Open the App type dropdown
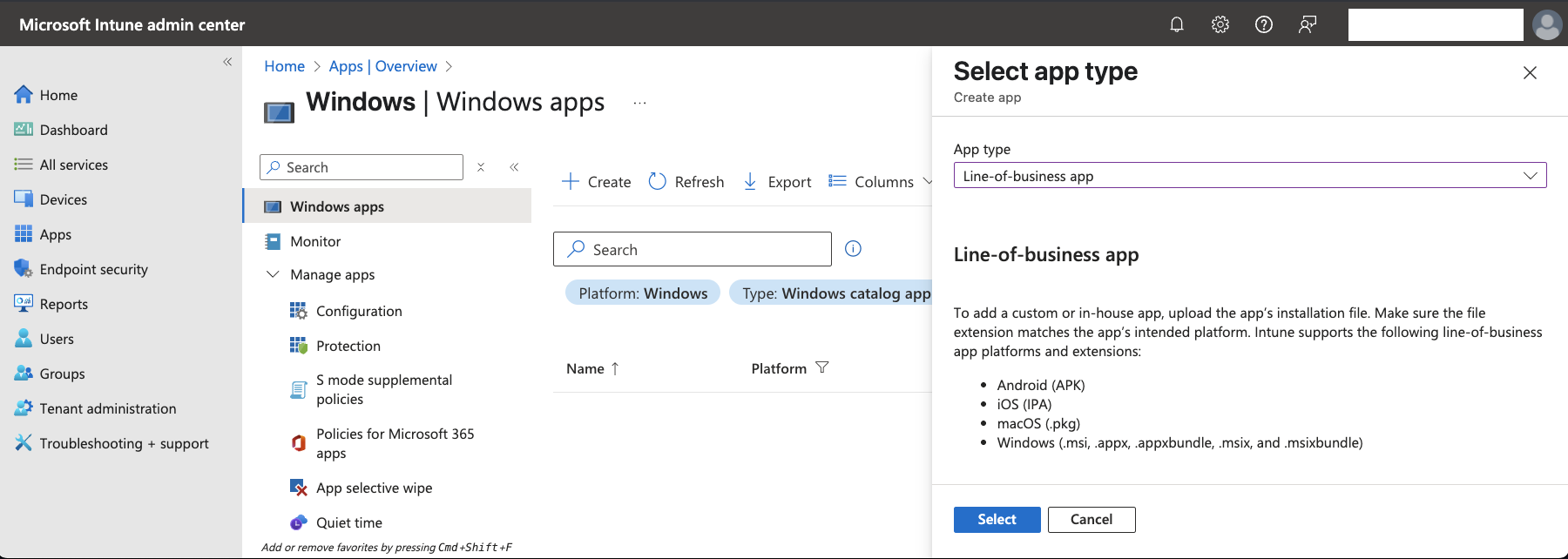The height and width of the screenshot is (559, 1568). click(x=1249, y=176)
